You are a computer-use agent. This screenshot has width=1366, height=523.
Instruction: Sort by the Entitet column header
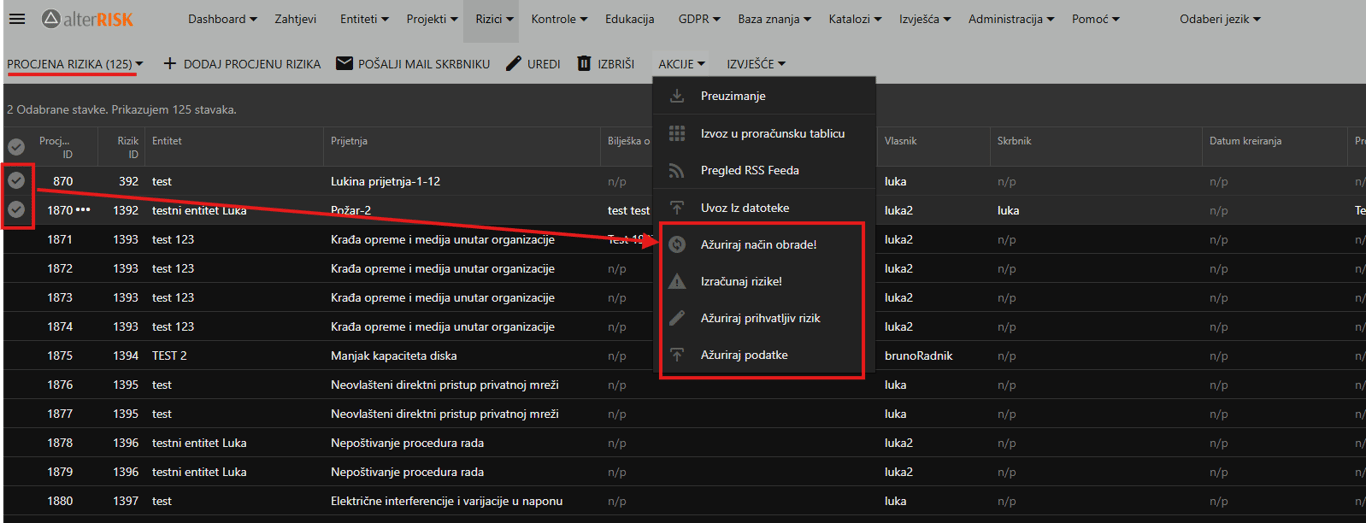coord(167,141)
